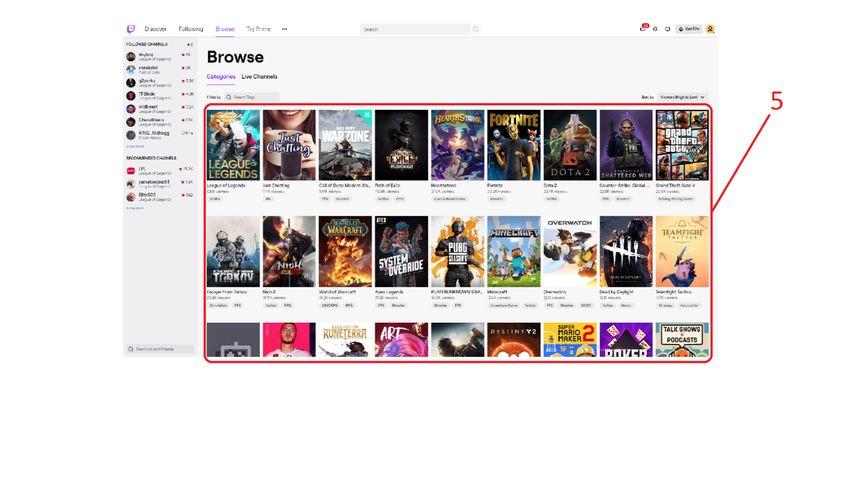Click the Search Tags filter field

tap(253, 97)
